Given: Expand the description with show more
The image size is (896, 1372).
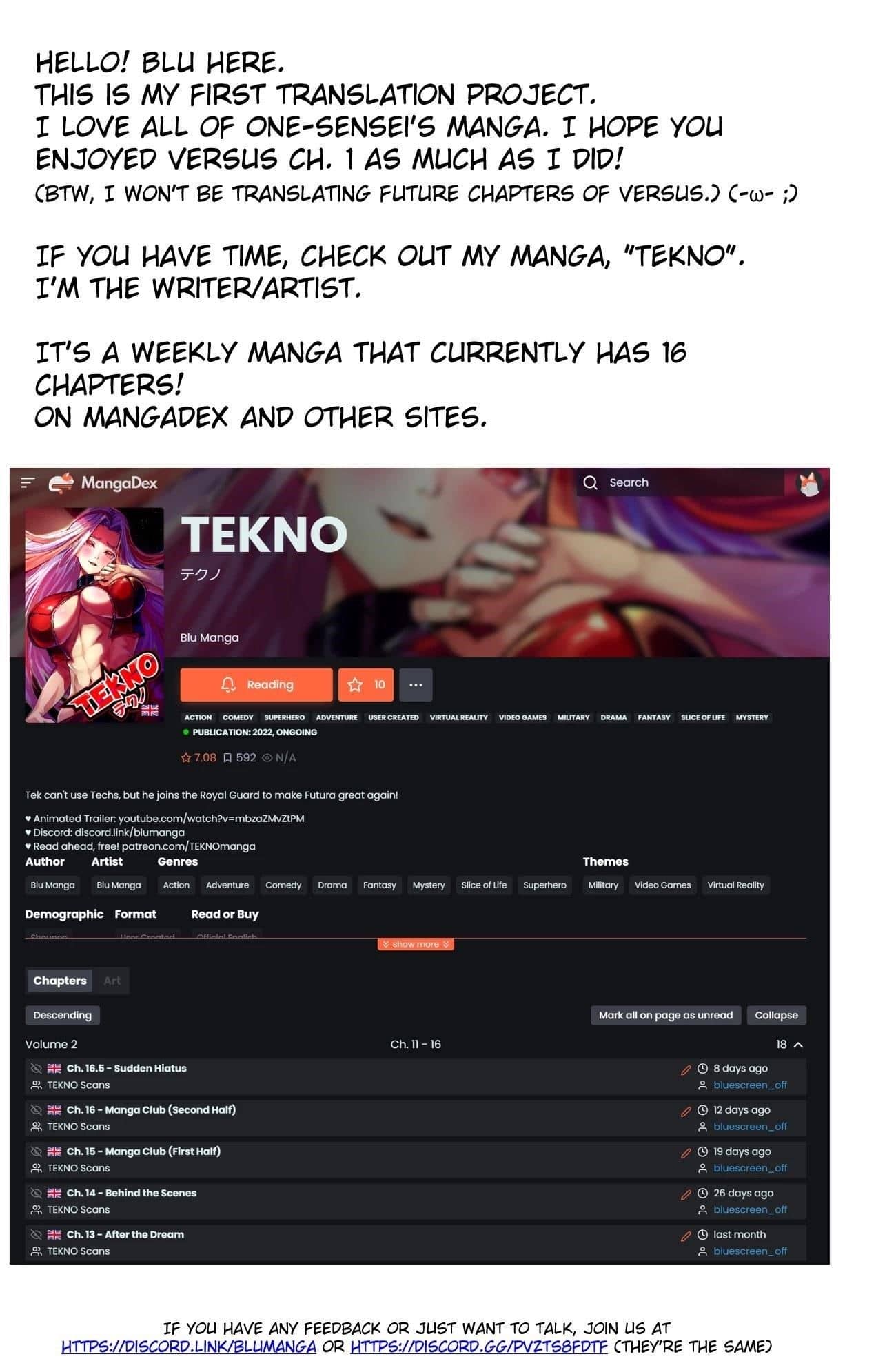Looking at the screenshot, I should [x=416, y=944].
